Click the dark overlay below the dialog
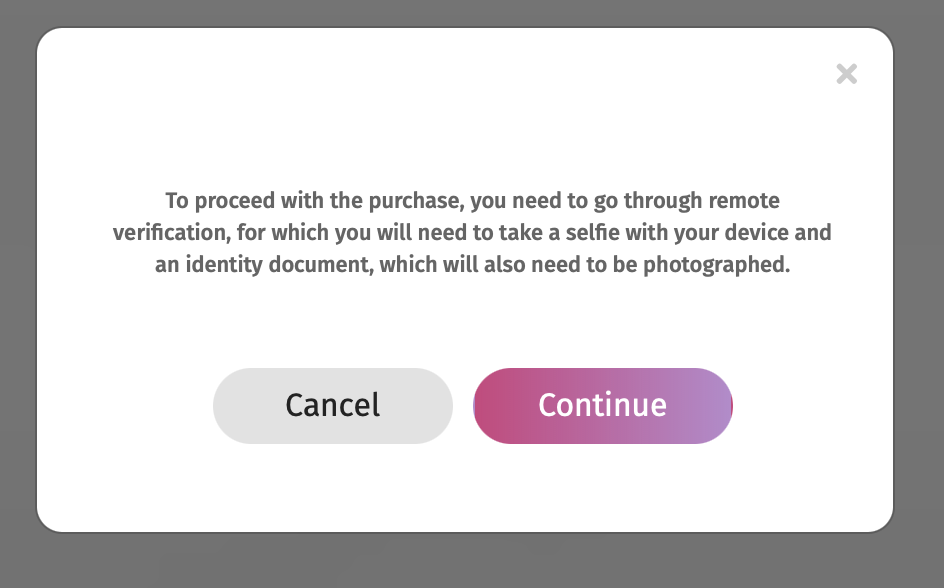 [470, 562]
